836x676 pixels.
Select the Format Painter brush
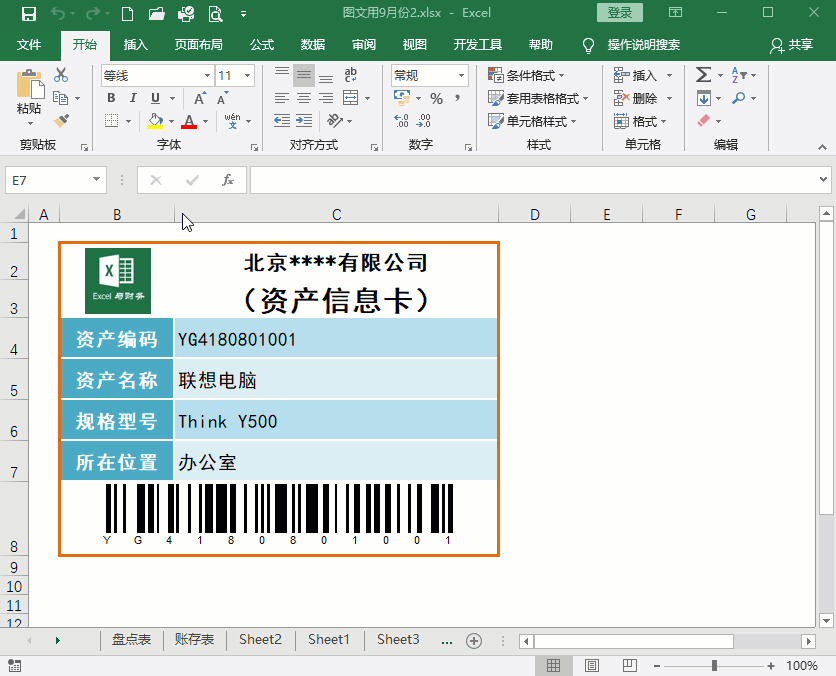pos(61,121)
